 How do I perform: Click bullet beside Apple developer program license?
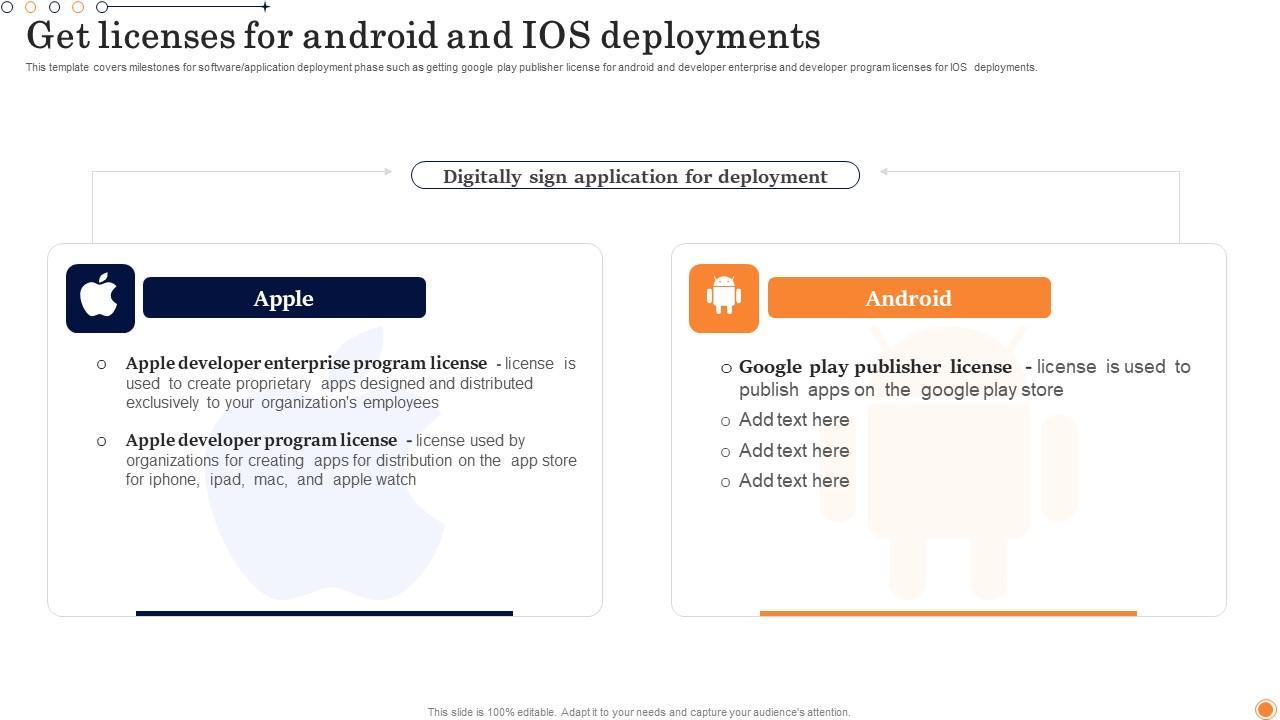point(101,441)
